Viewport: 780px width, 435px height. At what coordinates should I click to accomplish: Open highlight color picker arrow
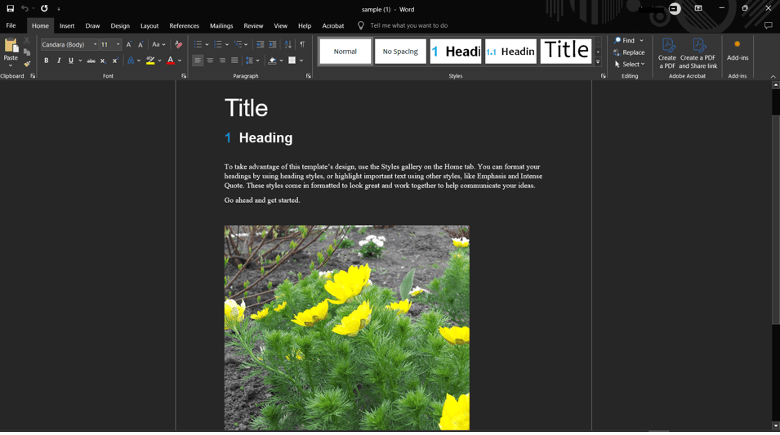point(159,61)
